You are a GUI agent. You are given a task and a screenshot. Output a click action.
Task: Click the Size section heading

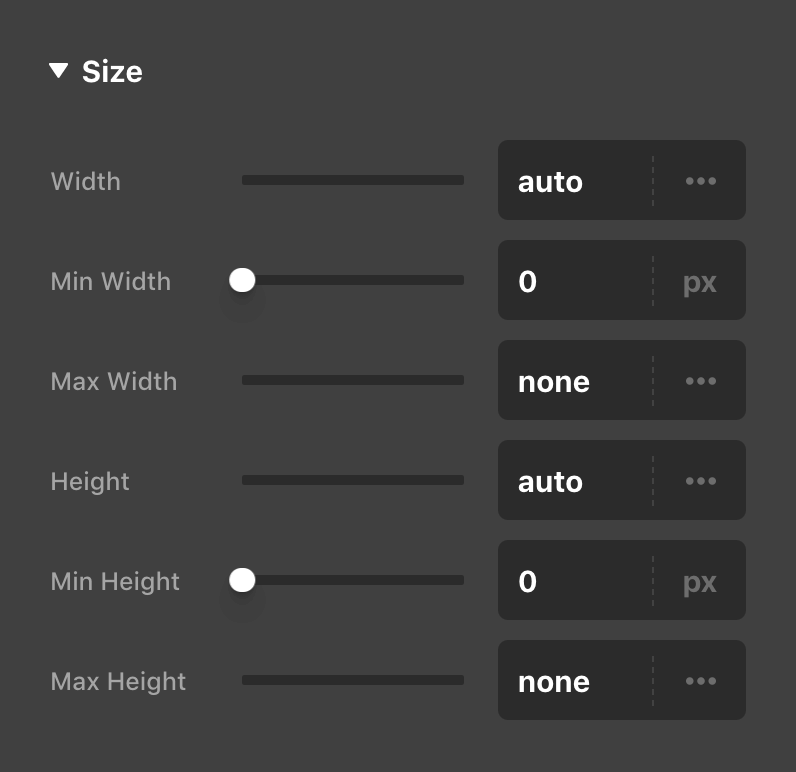(x=112, y=72)
